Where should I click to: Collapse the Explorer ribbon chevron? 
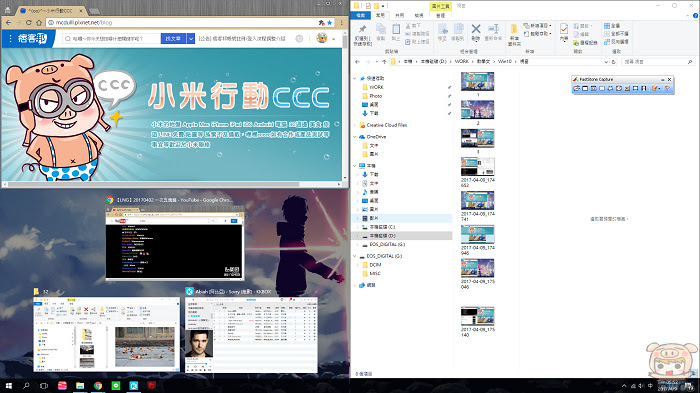[x=688, y=16]
